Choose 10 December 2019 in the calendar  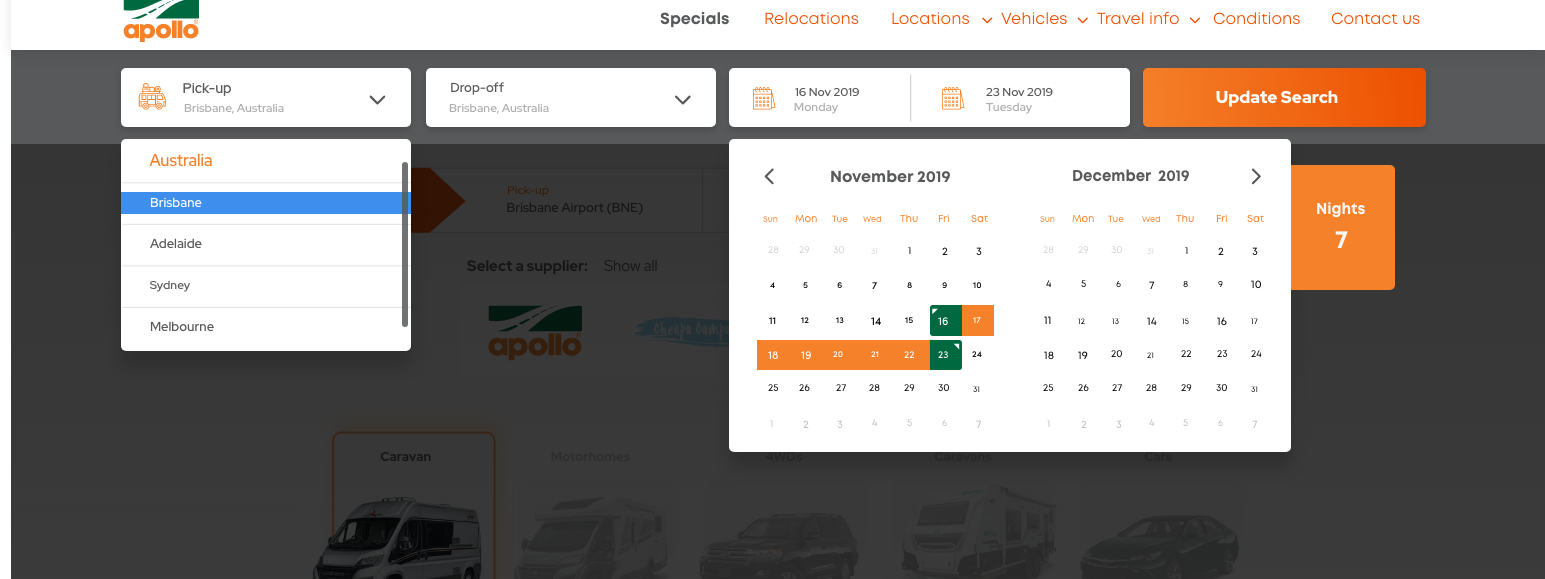click(x=1256, y=285)
